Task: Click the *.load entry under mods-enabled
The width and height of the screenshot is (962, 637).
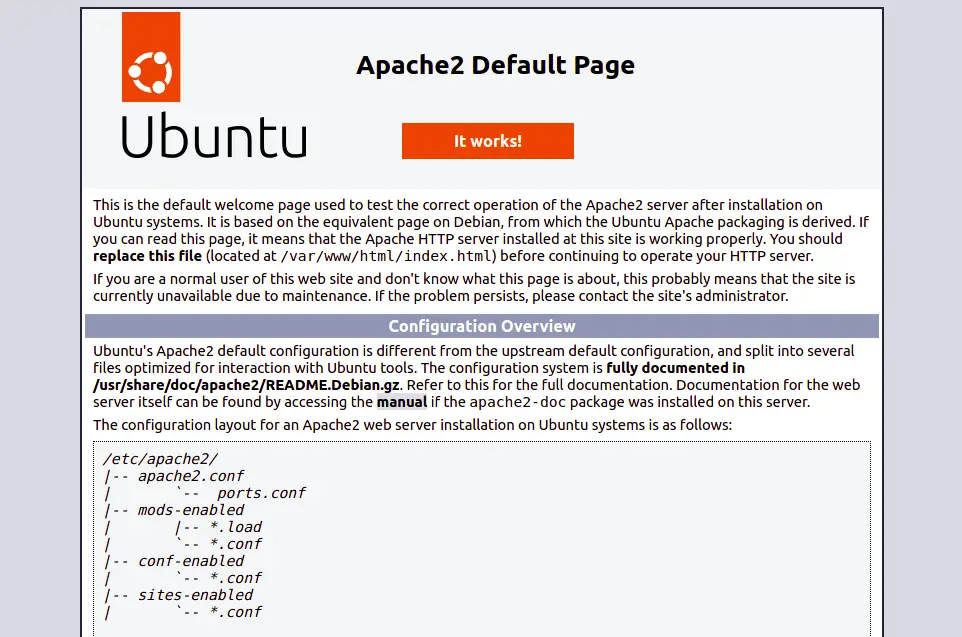Action: 236,527
